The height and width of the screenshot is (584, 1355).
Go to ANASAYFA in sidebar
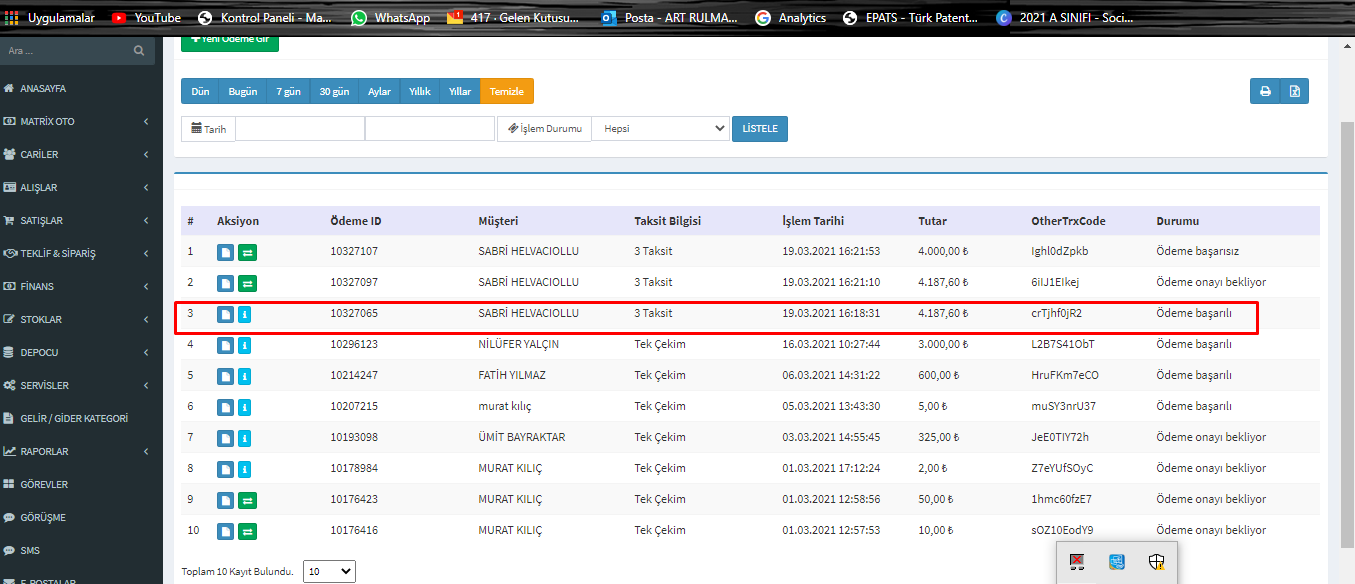(x=42, y=89)
